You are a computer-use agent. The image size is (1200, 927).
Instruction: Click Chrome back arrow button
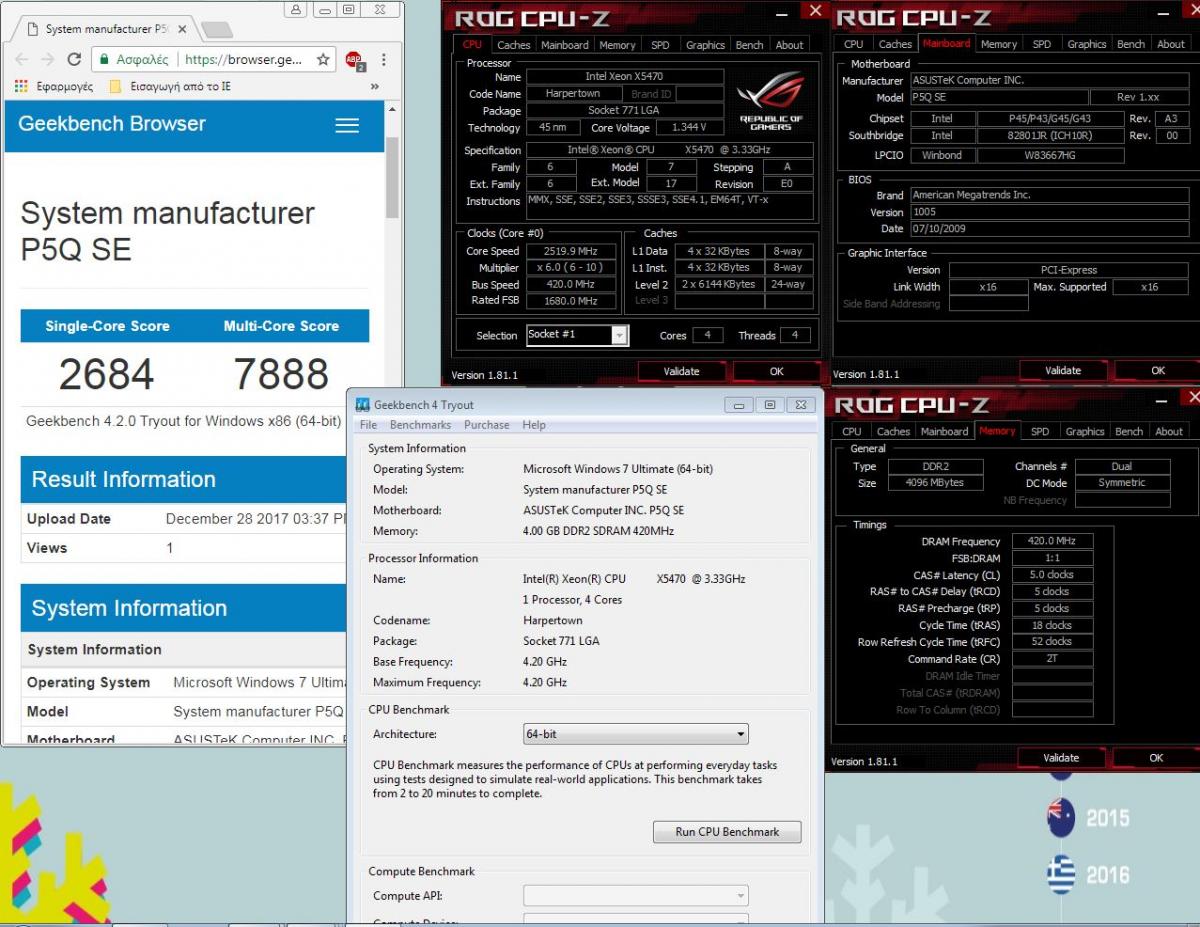coord(21,60)
